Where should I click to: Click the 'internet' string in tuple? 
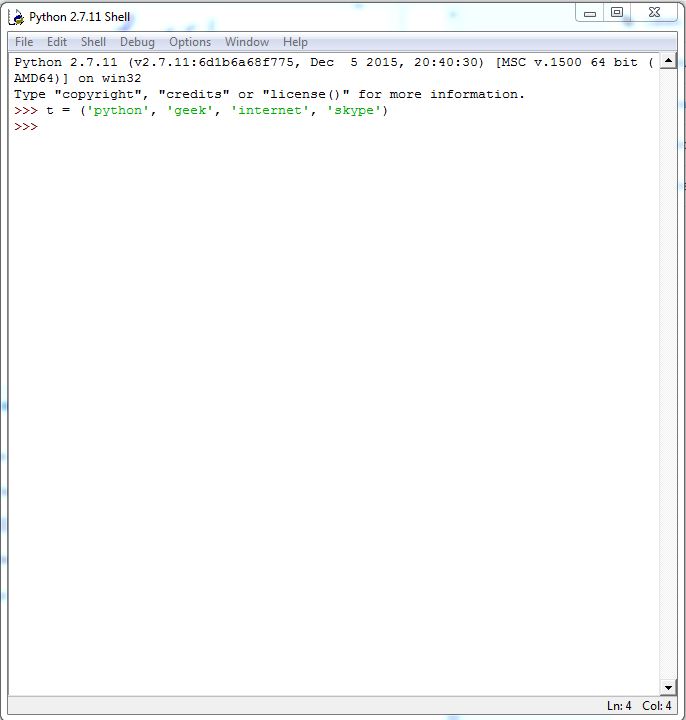coord(270,111)
